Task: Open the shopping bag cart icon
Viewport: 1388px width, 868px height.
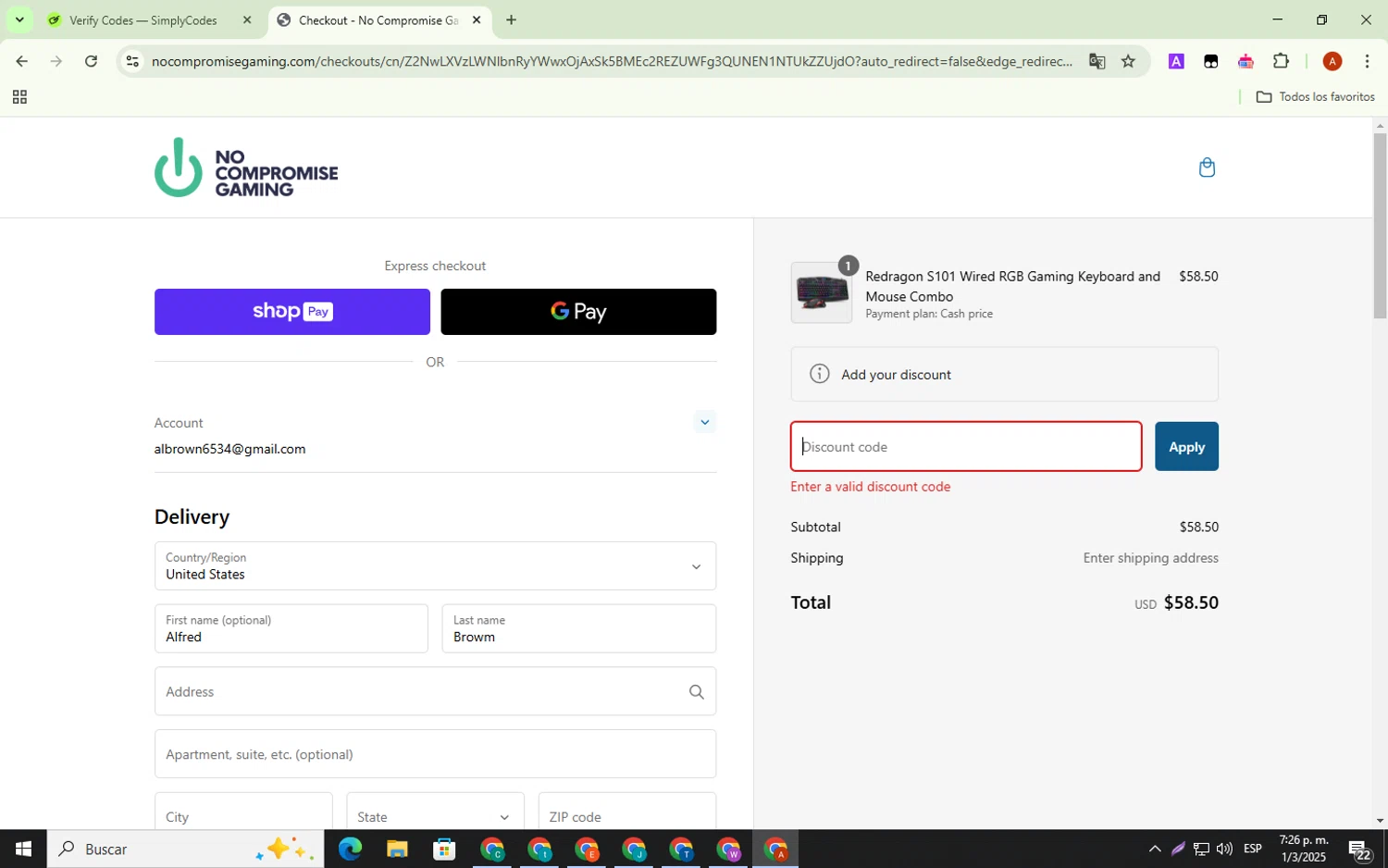Action: 1207,167
